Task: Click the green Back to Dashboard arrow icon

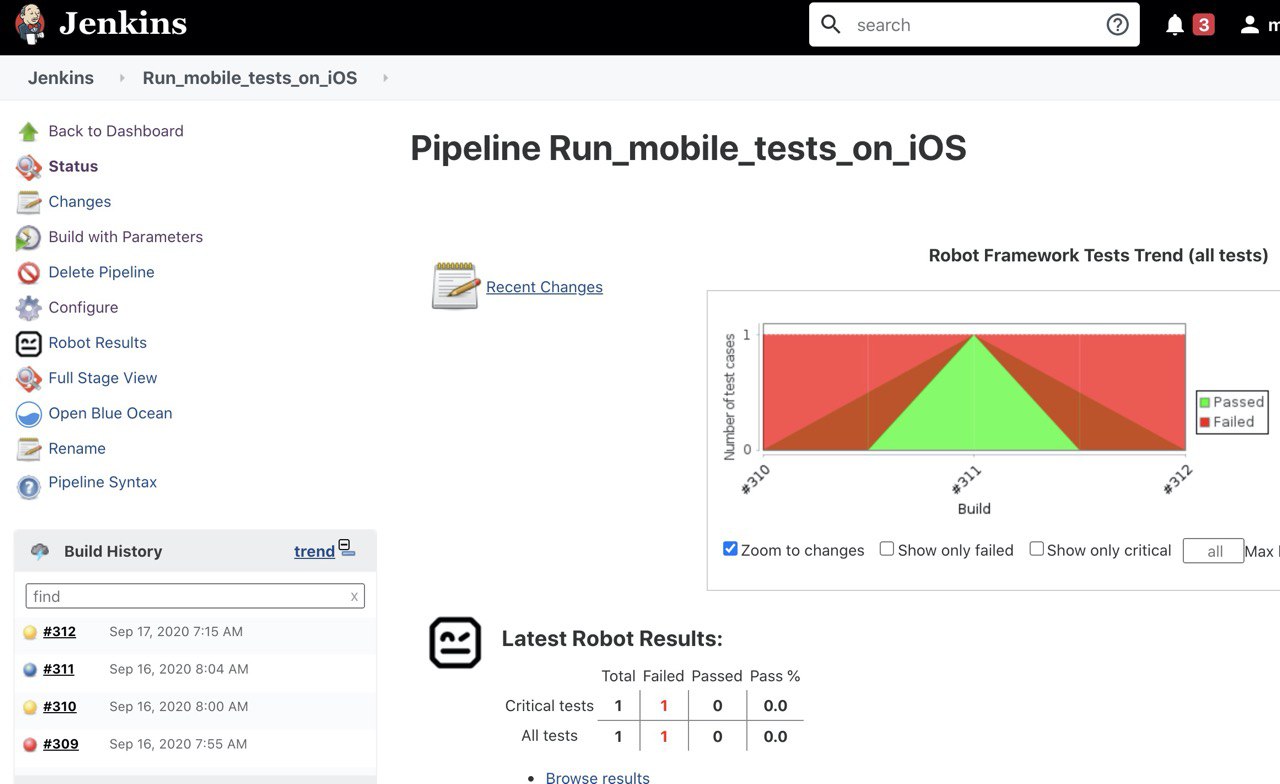Action: [x=28, y=131]
